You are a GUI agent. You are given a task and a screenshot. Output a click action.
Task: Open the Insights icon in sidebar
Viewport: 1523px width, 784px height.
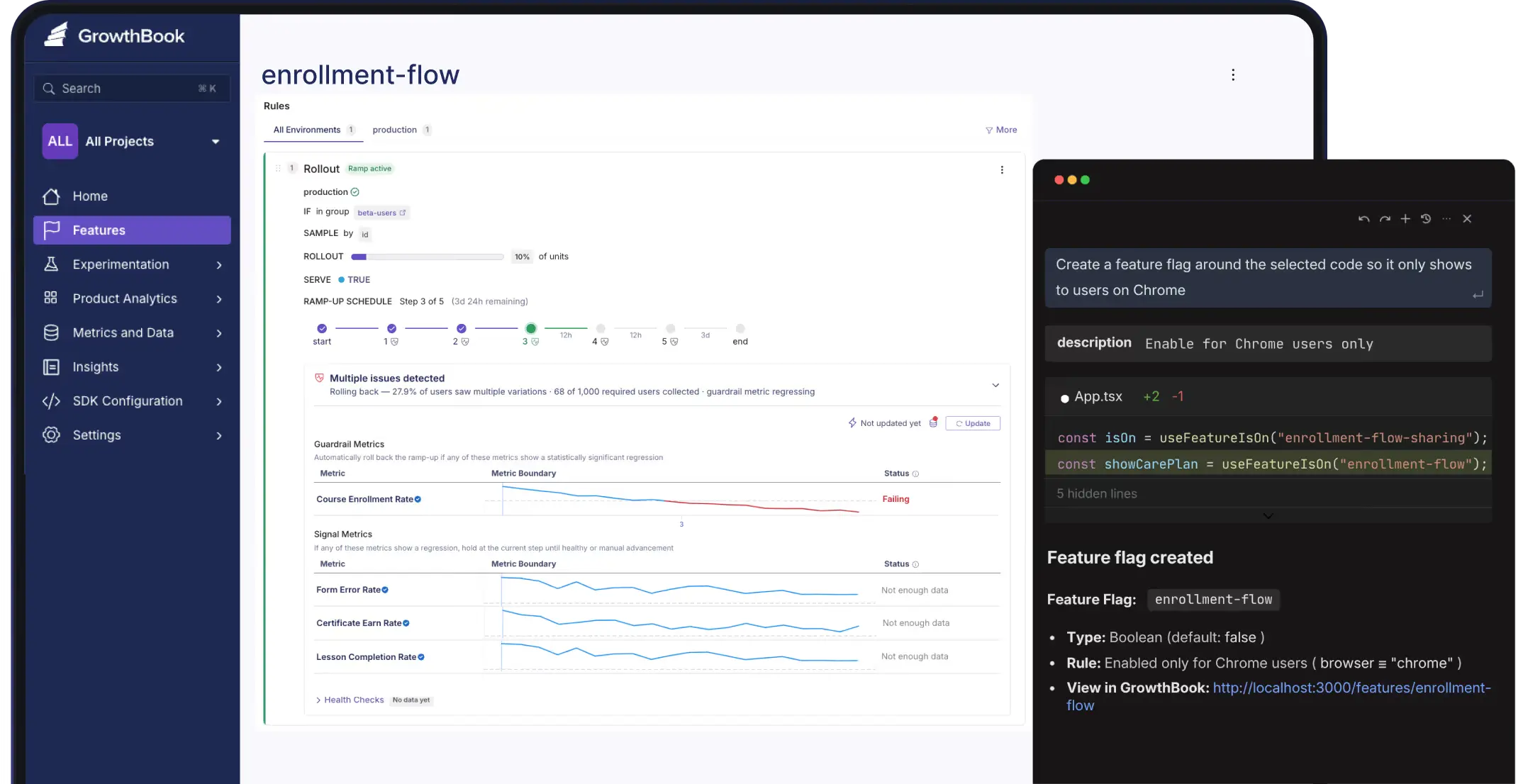tap(51, 366)
